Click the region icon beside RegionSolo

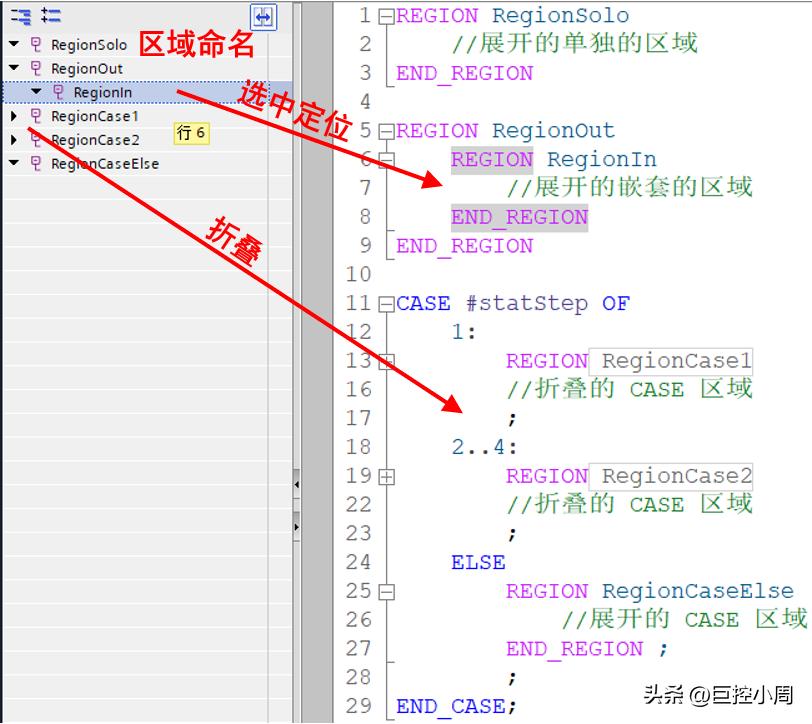(36, 44)
